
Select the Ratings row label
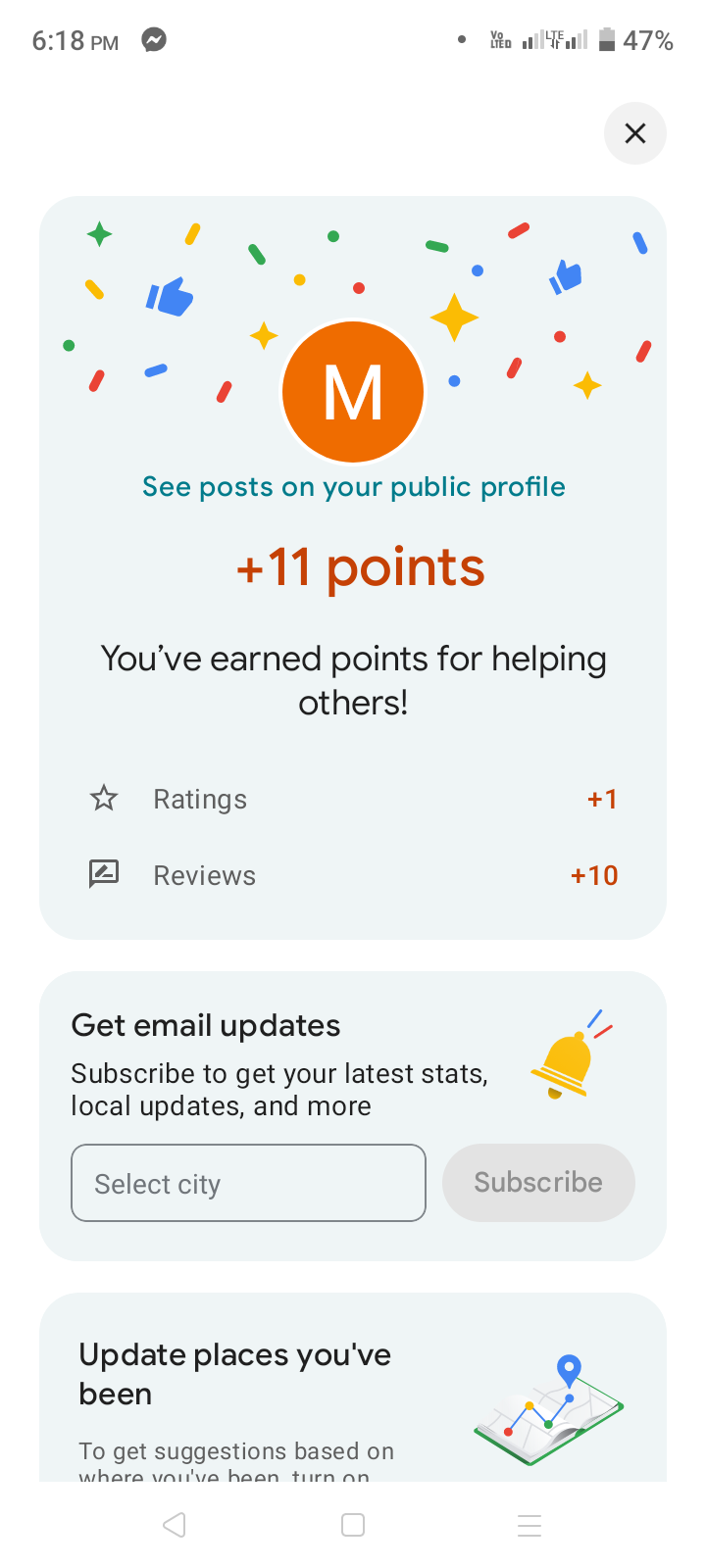(x=200, y=800)
